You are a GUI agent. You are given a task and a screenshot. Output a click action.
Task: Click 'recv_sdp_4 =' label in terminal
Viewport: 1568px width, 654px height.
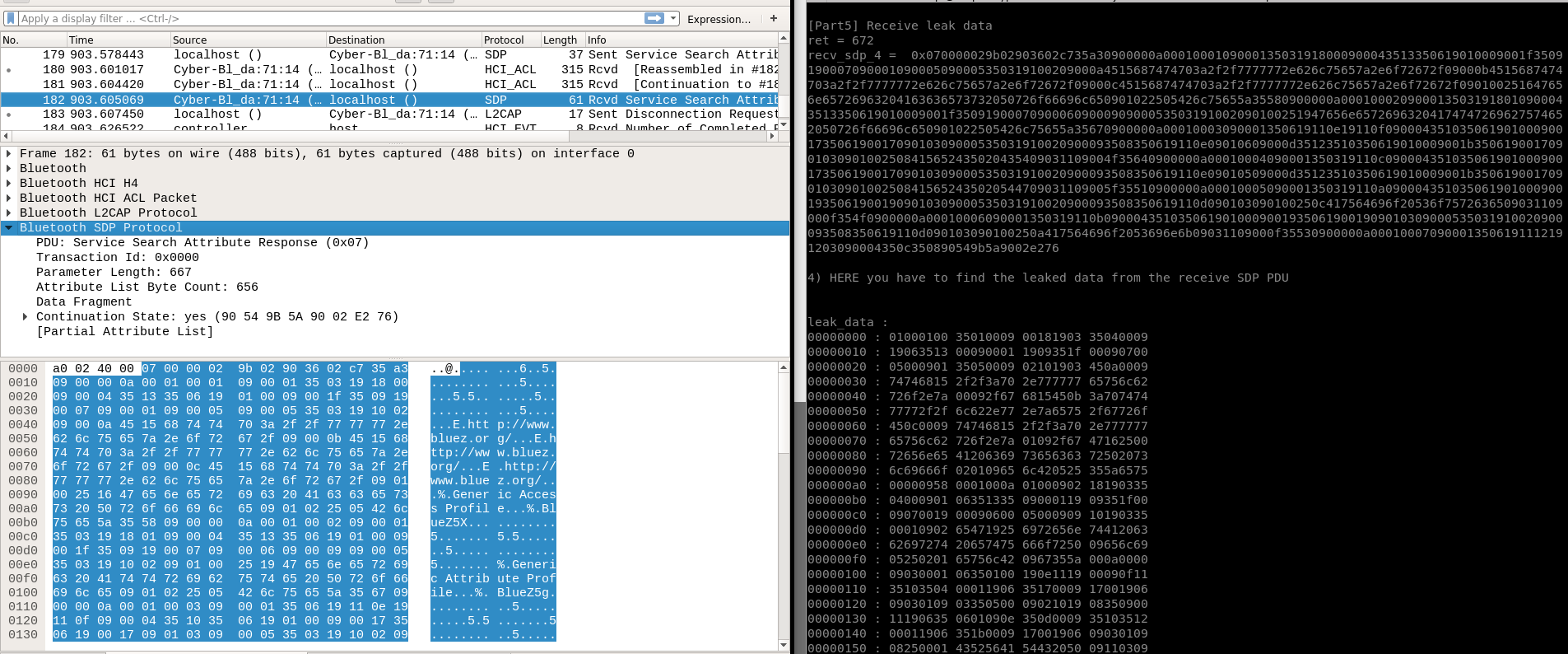(852, 55)
